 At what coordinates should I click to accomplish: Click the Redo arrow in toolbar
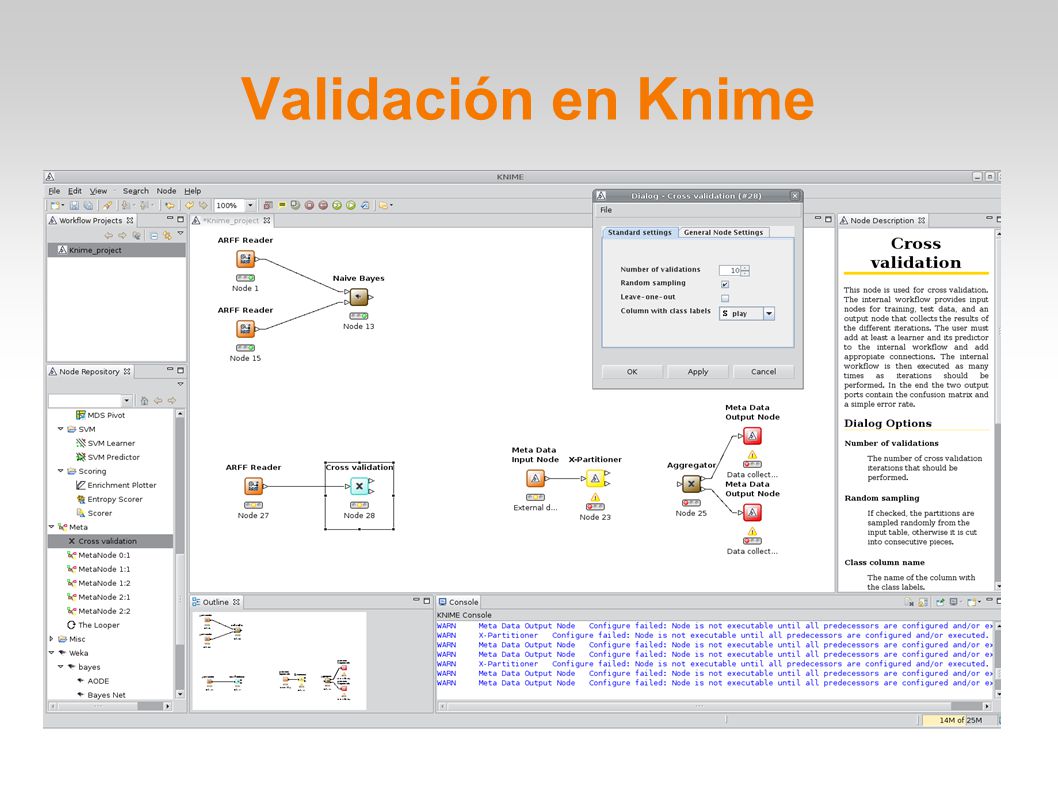click(x=203, y=205)
